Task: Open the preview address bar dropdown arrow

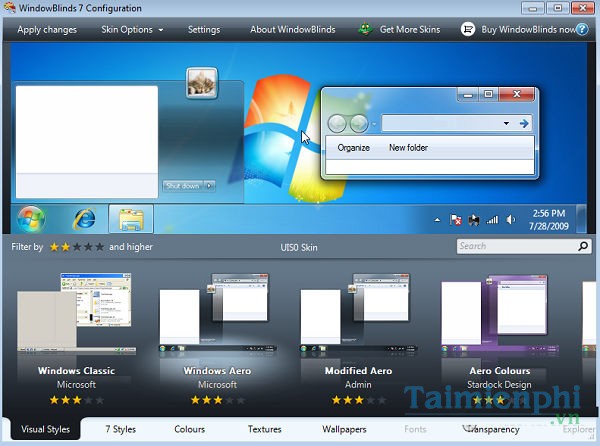Action: pyautogui.click(x=506, y=123)
